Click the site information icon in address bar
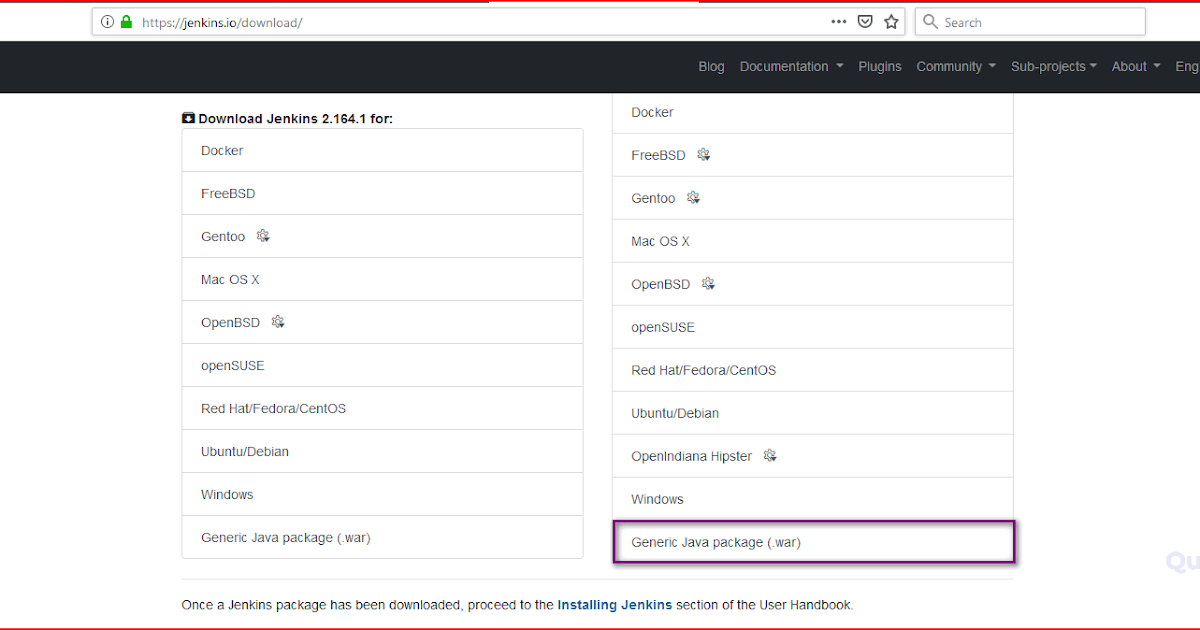This screenshot has width=1200, height=630. tap(107, 22)
